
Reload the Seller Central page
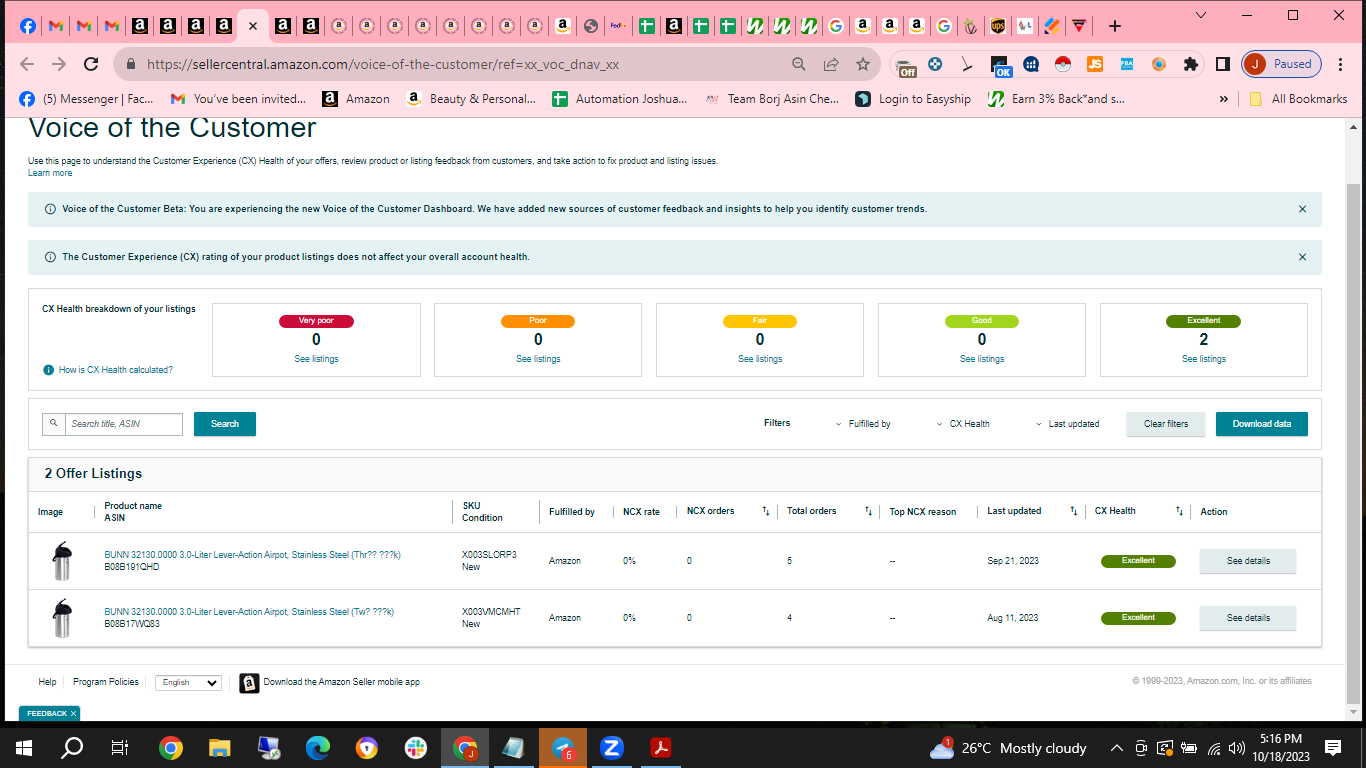click(91, 64)
